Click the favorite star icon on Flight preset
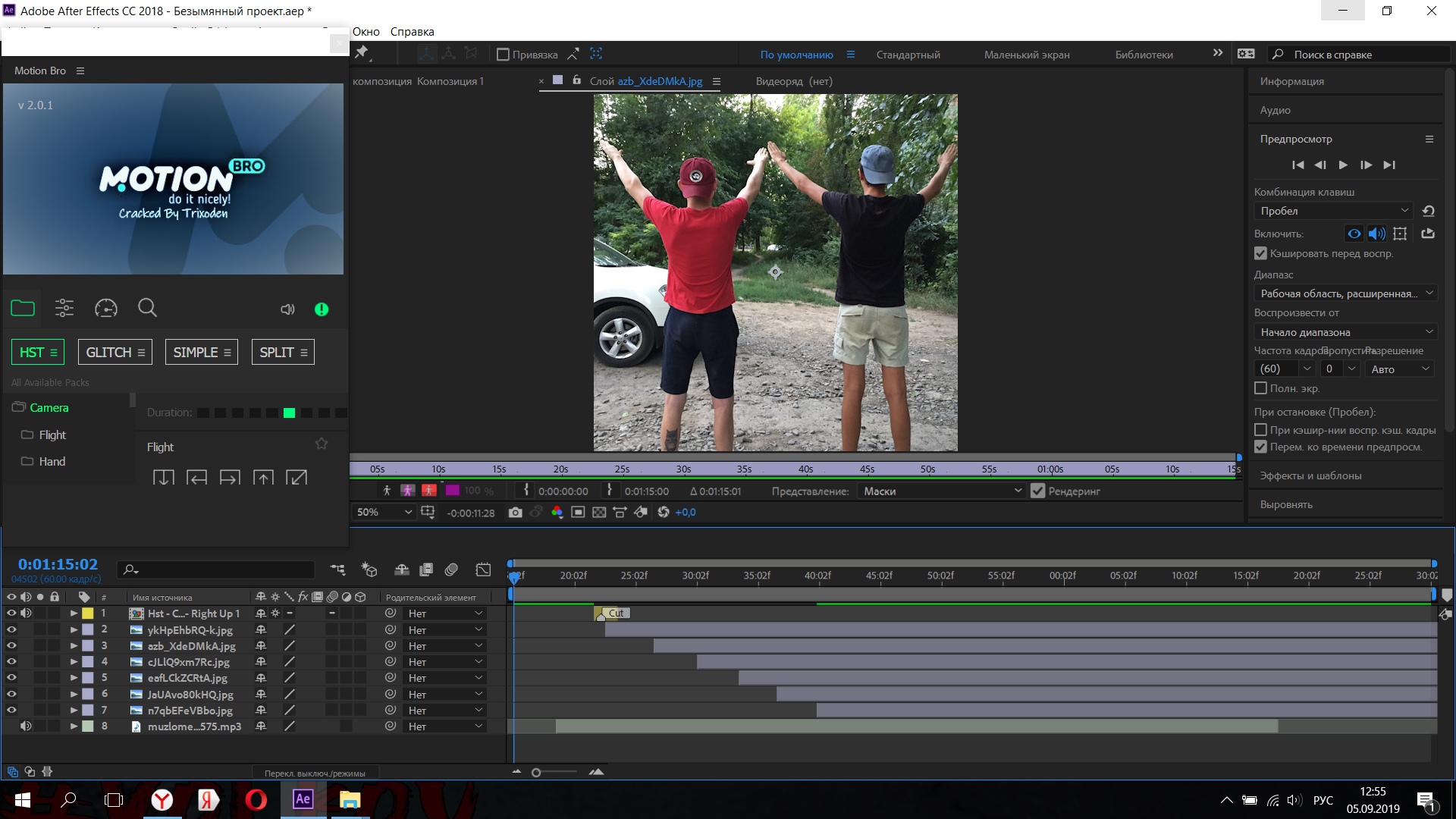1456x819 pixels. click(x=322, y=444)
